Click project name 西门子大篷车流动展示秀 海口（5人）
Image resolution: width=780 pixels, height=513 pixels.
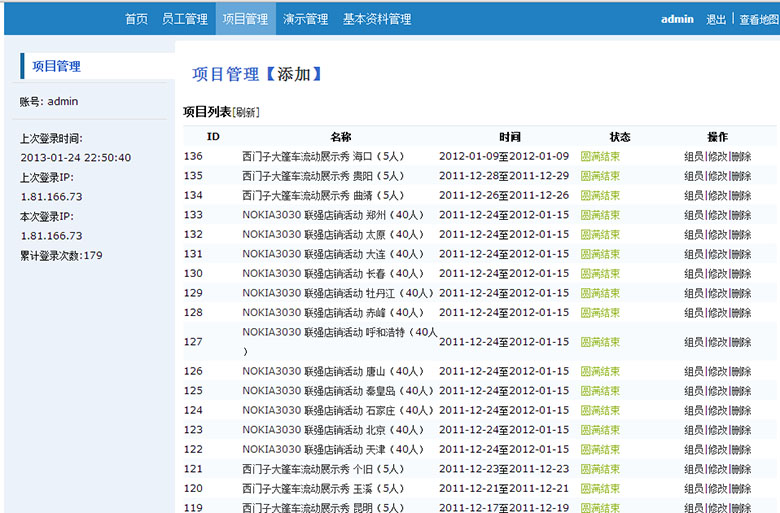323,156
